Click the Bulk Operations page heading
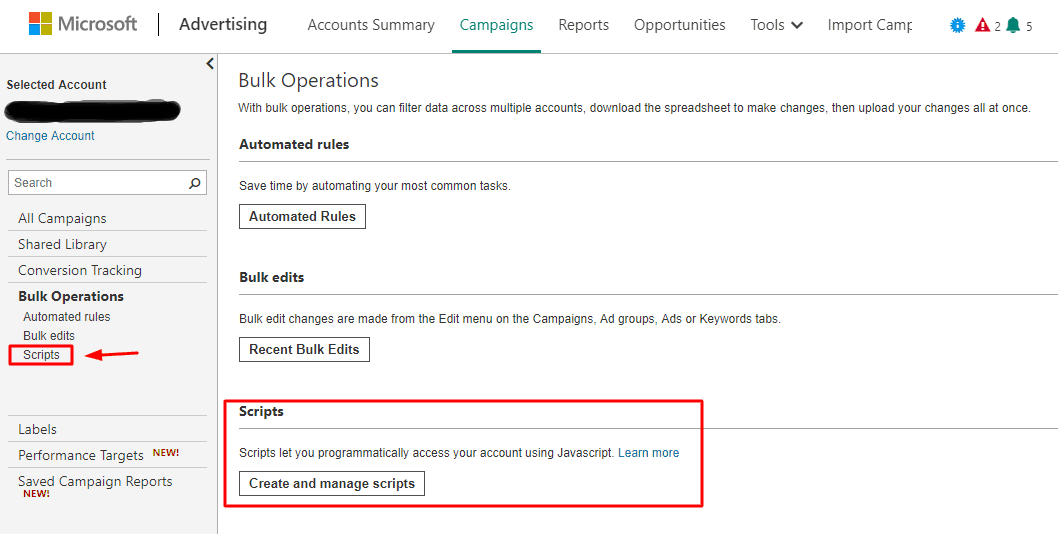The image size is (1058, 534). 308,80
